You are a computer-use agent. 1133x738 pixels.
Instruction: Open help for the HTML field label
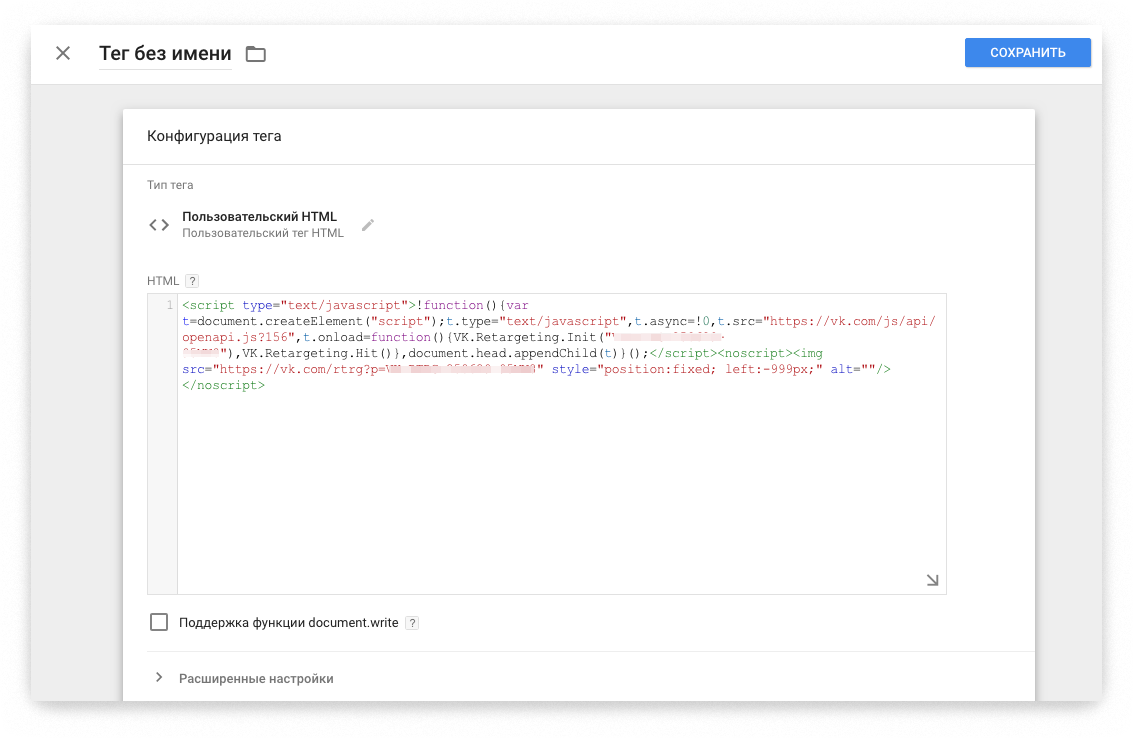click(x=192, y=281)
